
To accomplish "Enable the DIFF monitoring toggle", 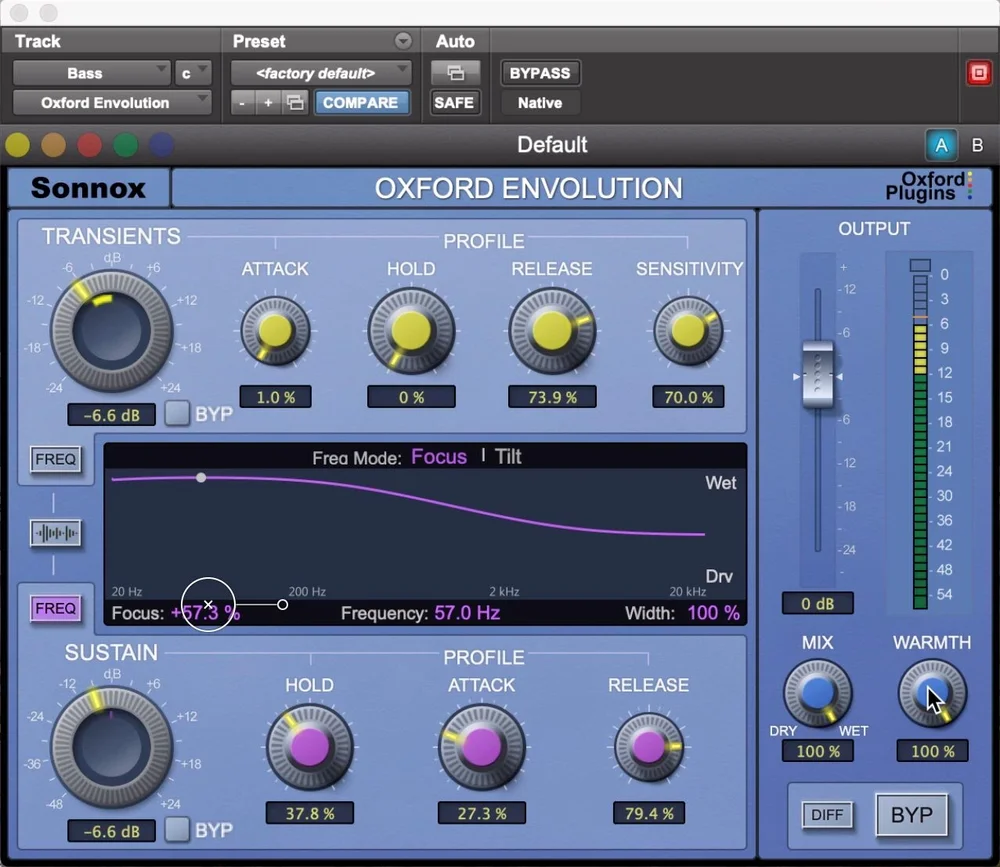I will (827, 815).
